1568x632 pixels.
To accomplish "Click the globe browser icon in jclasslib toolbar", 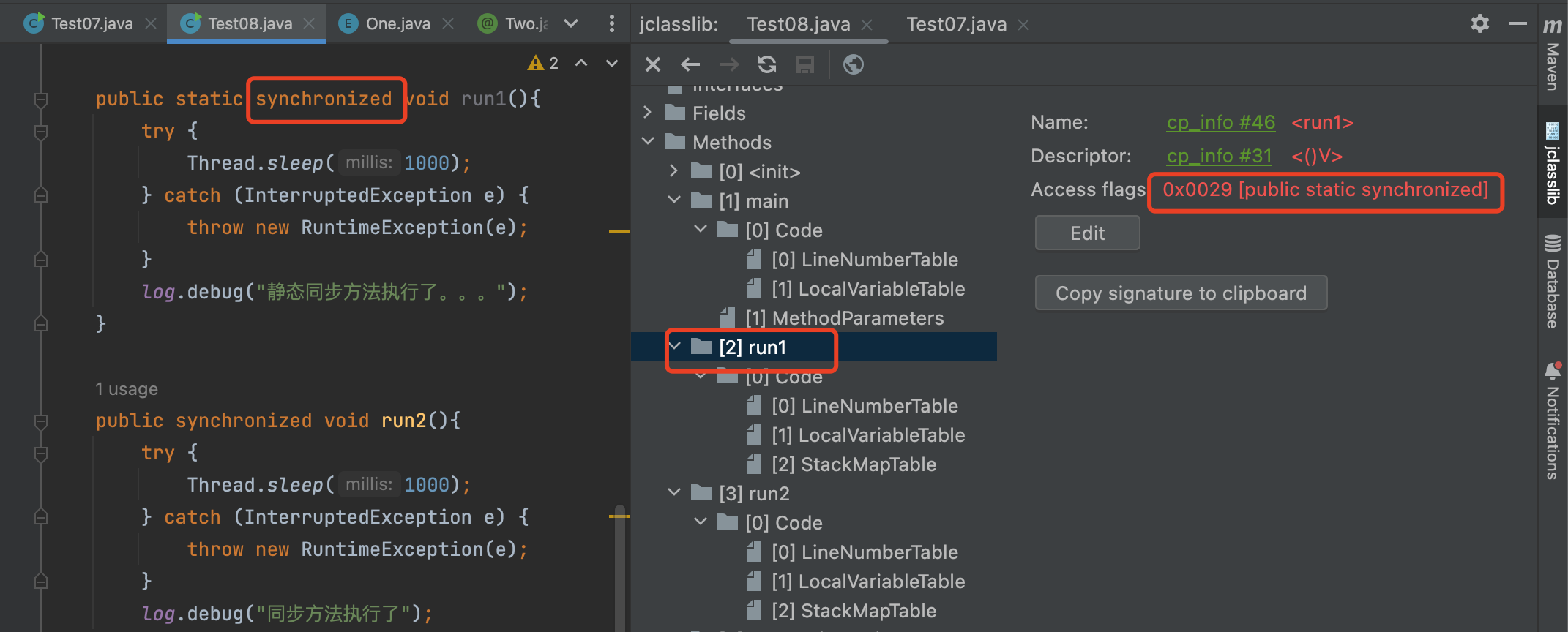I will (x=853, y=65).
